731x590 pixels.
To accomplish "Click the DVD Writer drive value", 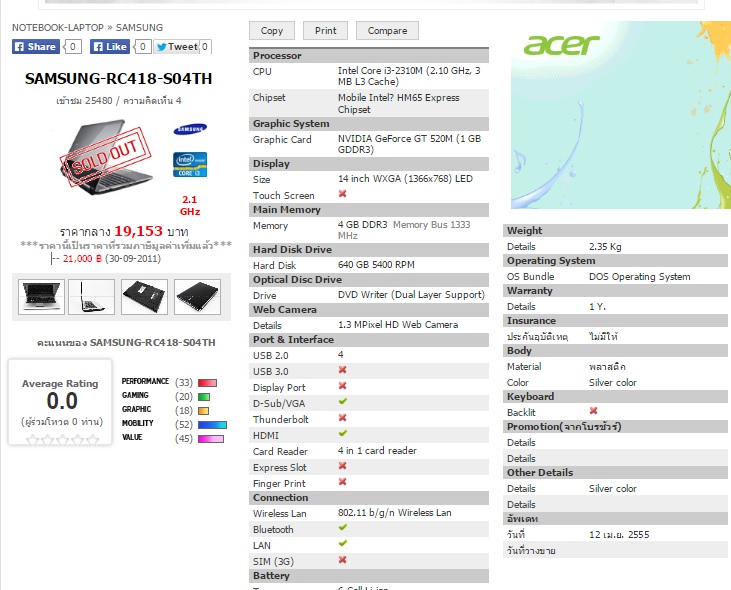I will pyautogui.click(x=411, y=295).
